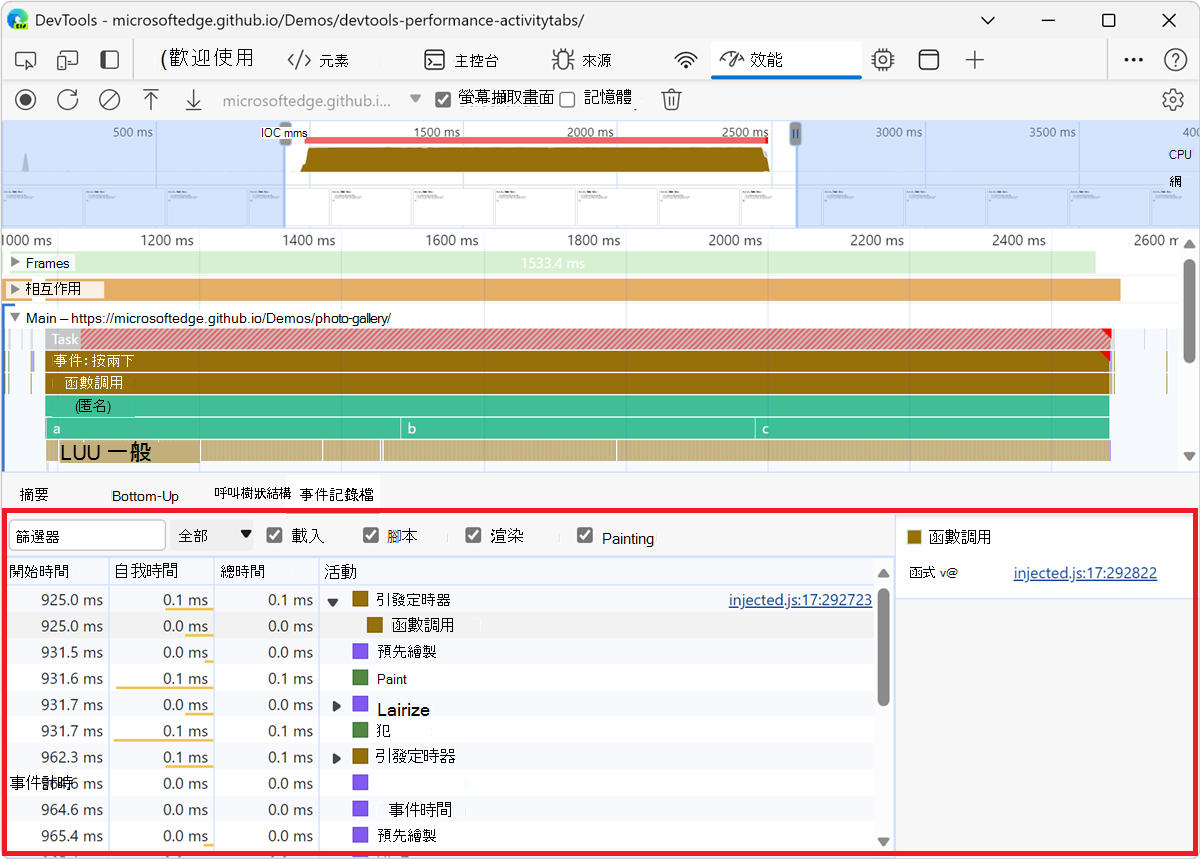The image size is (1200, 859).
Task: Open the DevTools more options ellipsis
Action: click(1133, 60)
